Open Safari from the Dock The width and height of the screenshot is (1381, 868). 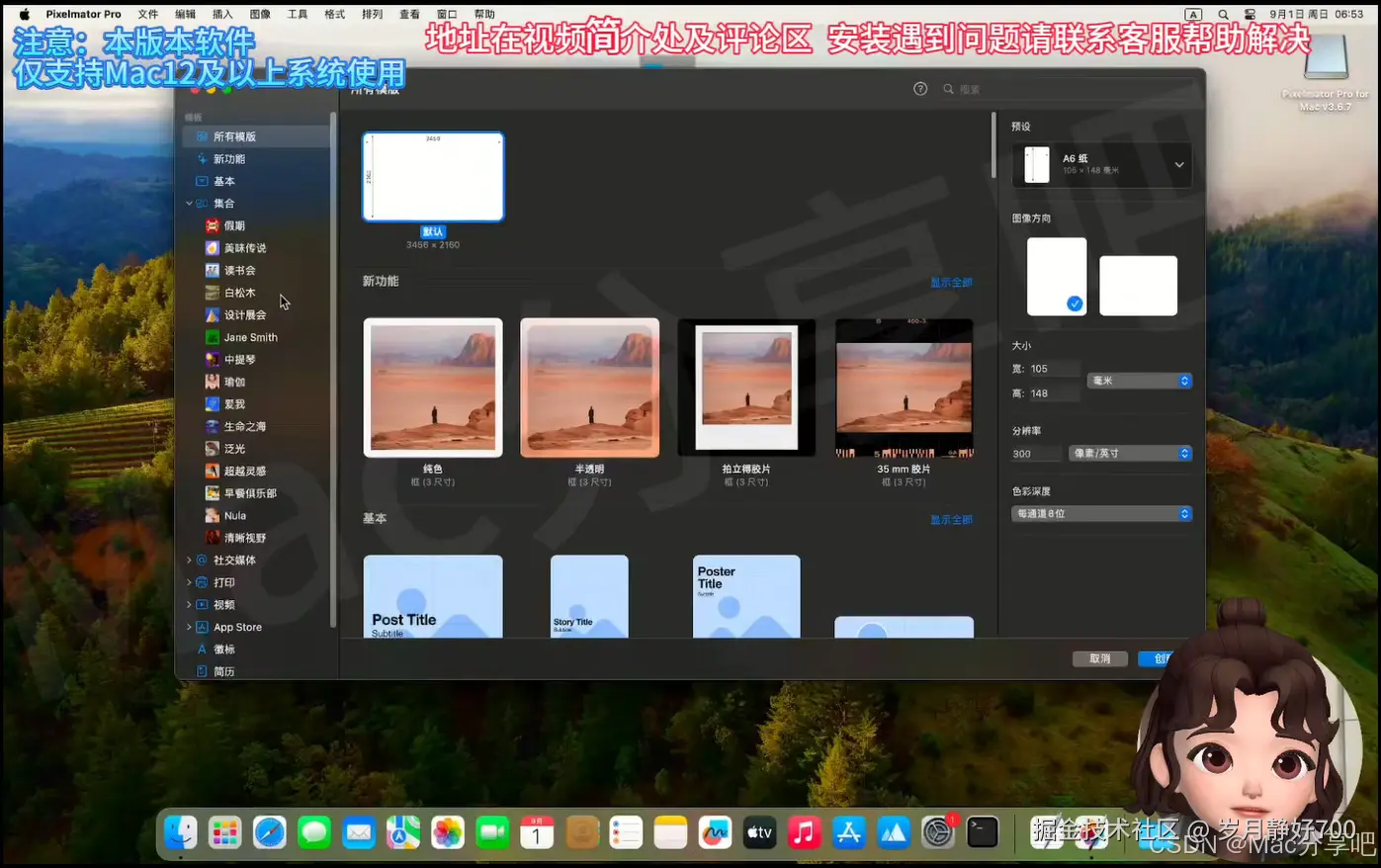pyautogui.click(x=269, y=832)
